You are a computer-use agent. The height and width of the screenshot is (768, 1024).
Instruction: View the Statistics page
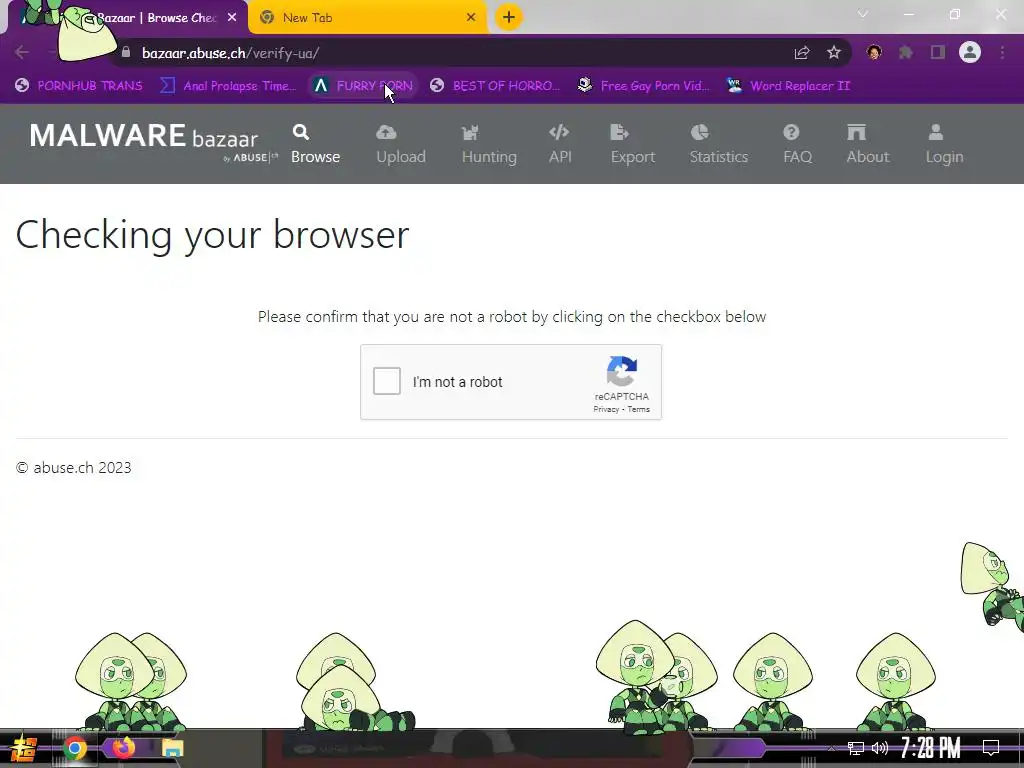coord(718,144)
